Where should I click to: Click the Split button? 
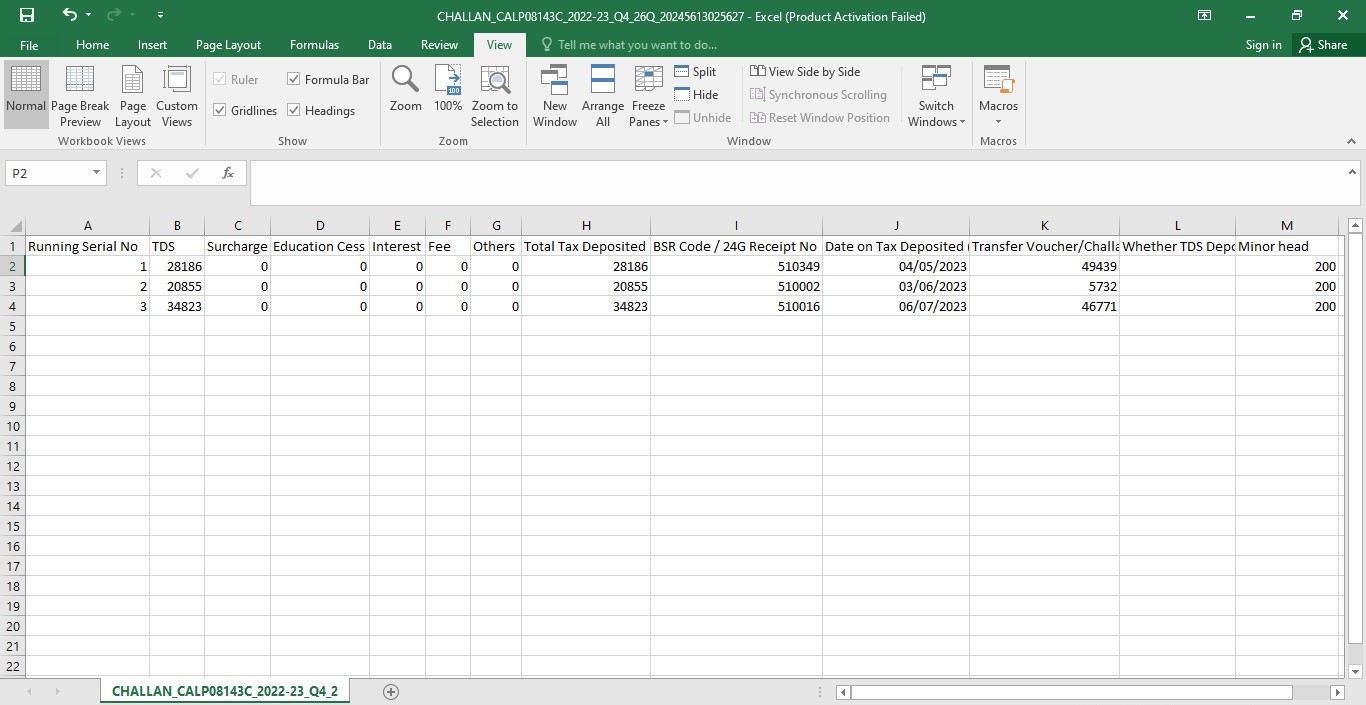click(x=695, y=72)
